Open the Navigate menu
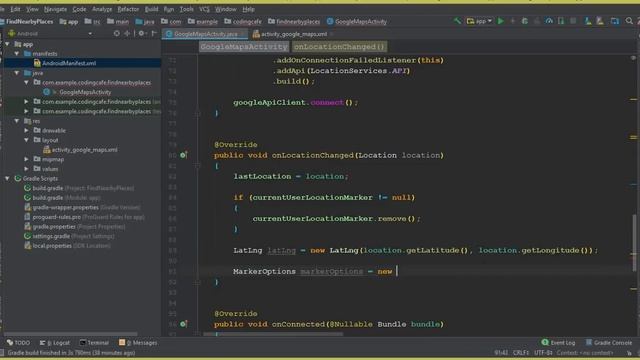 coord(55,9)
